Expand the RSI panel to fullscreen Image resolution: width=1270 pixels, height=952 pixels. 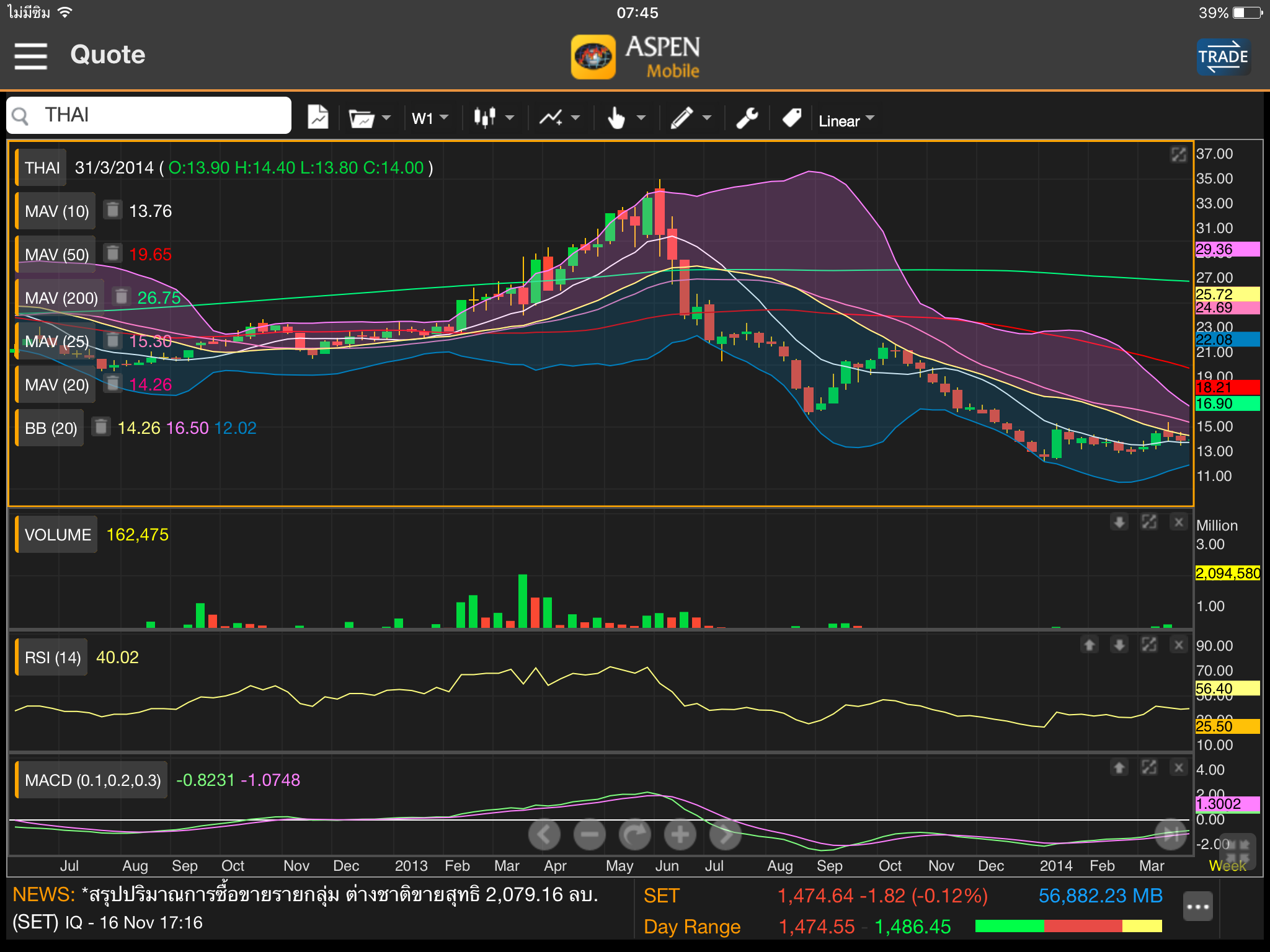coord(1149,645)
